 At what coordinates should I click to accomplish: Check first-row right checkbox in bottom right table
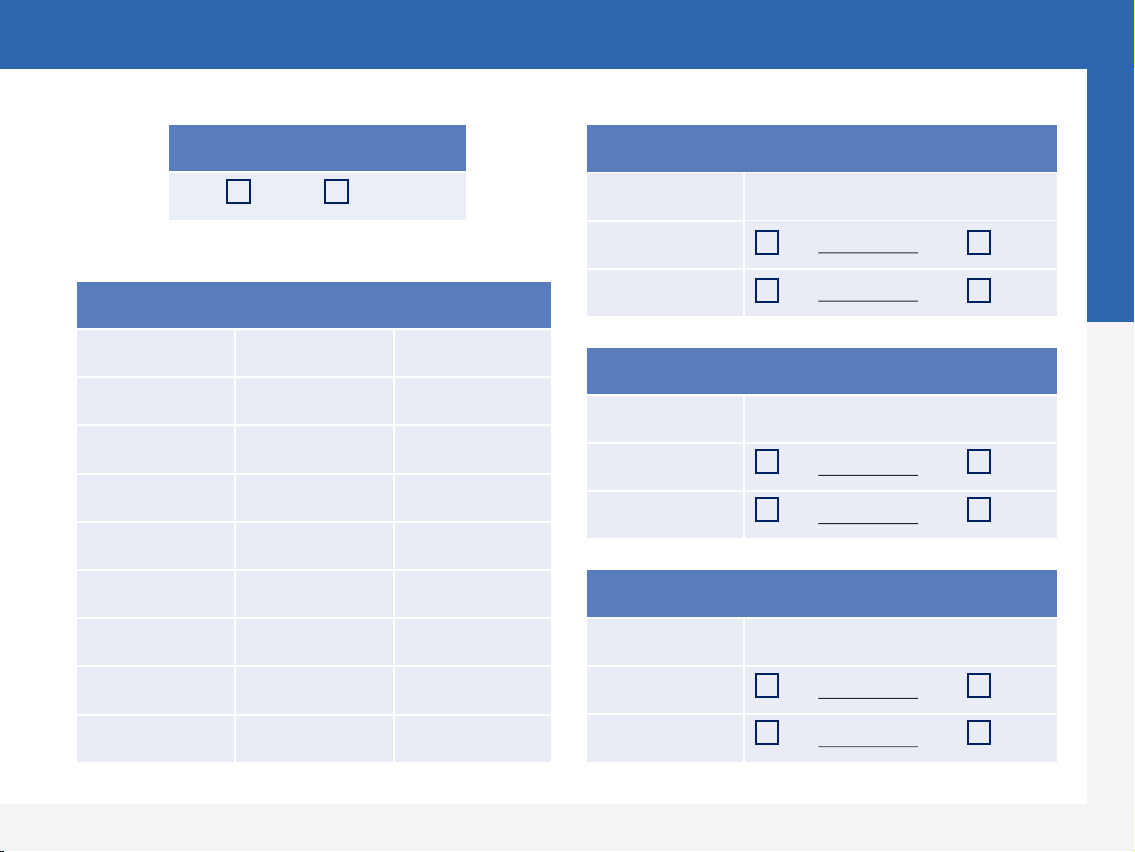tap(979, 685)
